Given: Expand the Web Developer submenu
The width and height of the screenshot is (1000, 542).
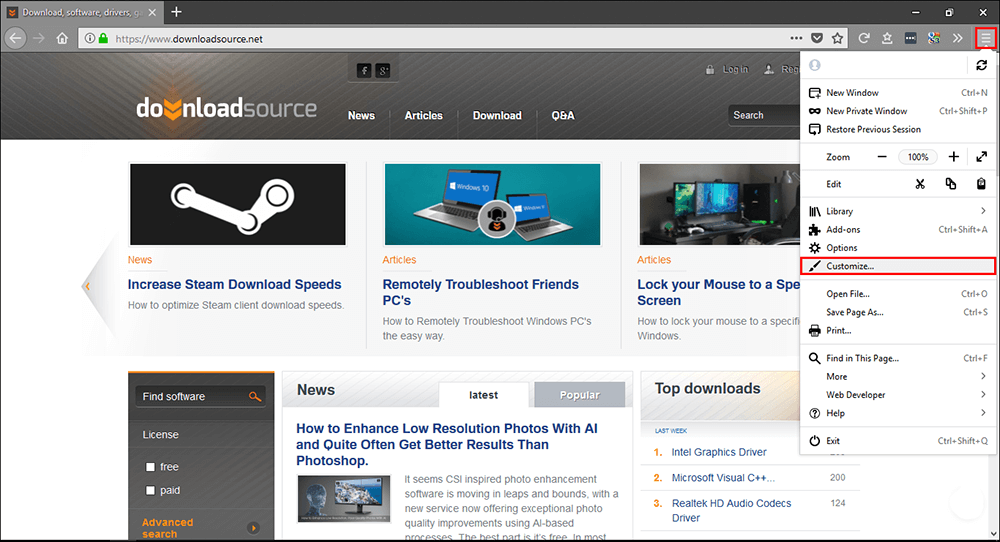Looking at the screenshot, I should click(x=897, y=395).
